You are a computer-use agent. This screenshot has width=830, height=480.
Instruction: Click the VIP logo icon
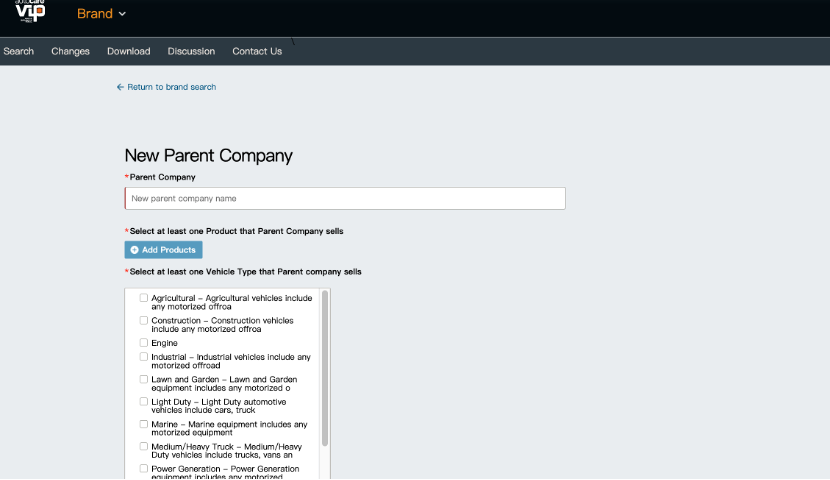[x=30, y=11]
